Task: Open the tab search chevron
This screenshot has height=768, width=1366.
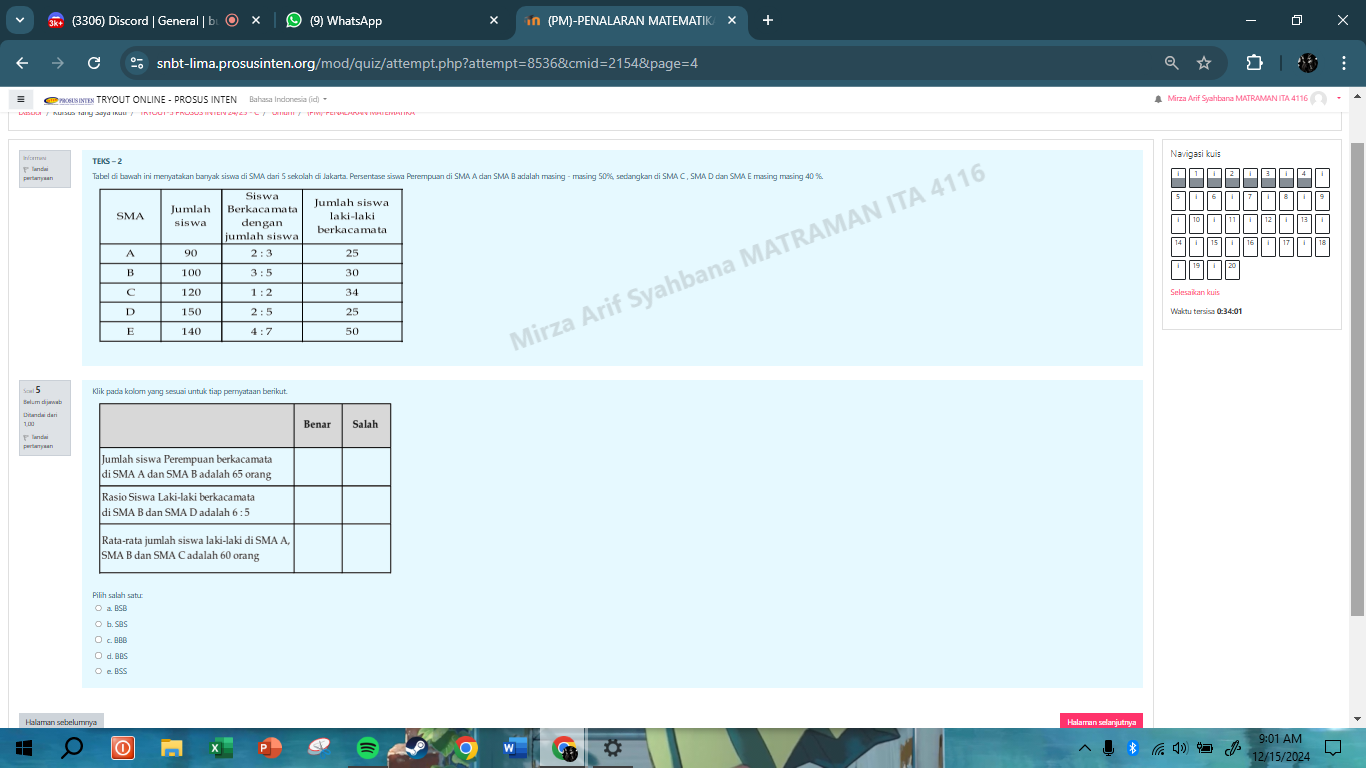Action: (x=19, y=20)
